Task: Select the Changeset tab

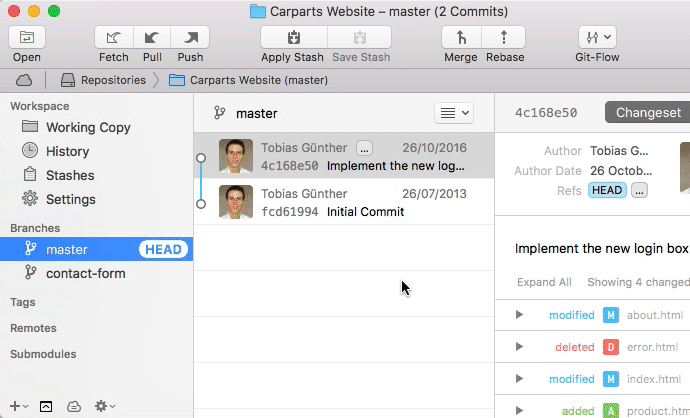Action: click(x=647, y=113)
